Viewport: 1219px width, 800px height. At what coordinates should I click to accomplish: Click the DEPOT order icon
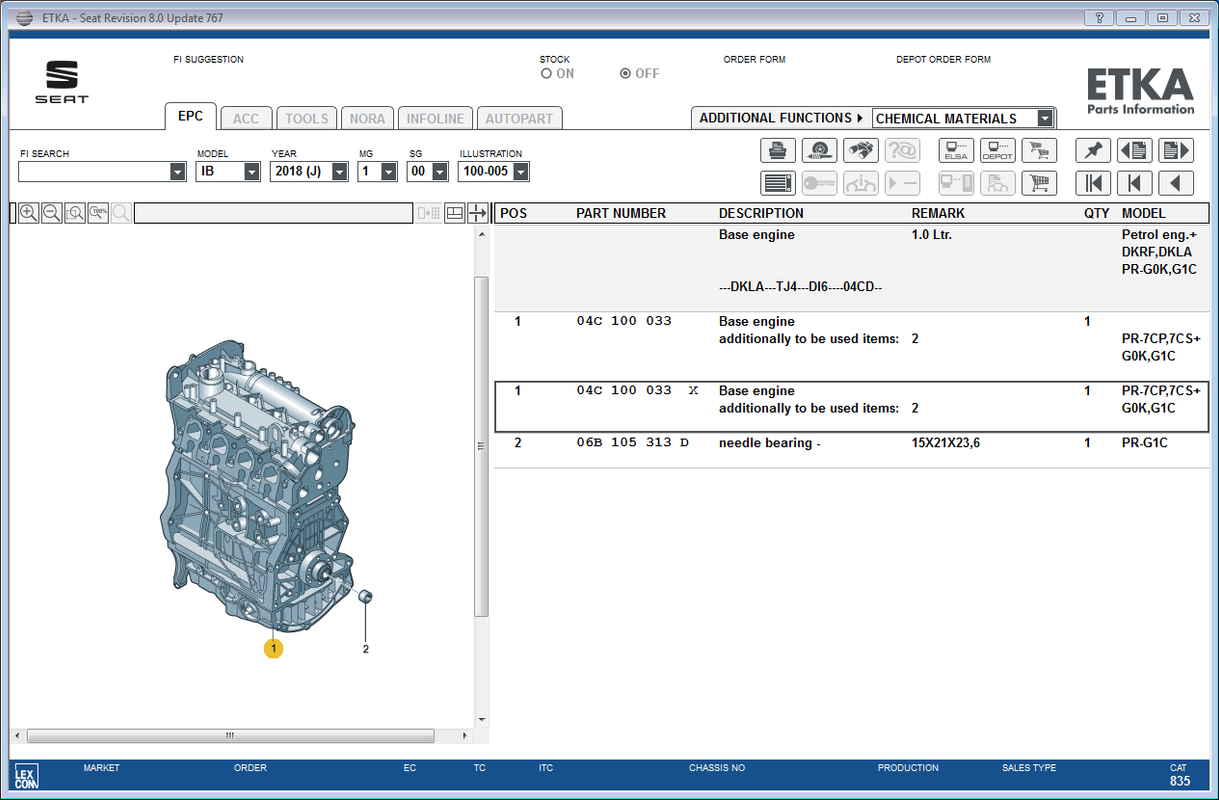click(x=998, y=151)
